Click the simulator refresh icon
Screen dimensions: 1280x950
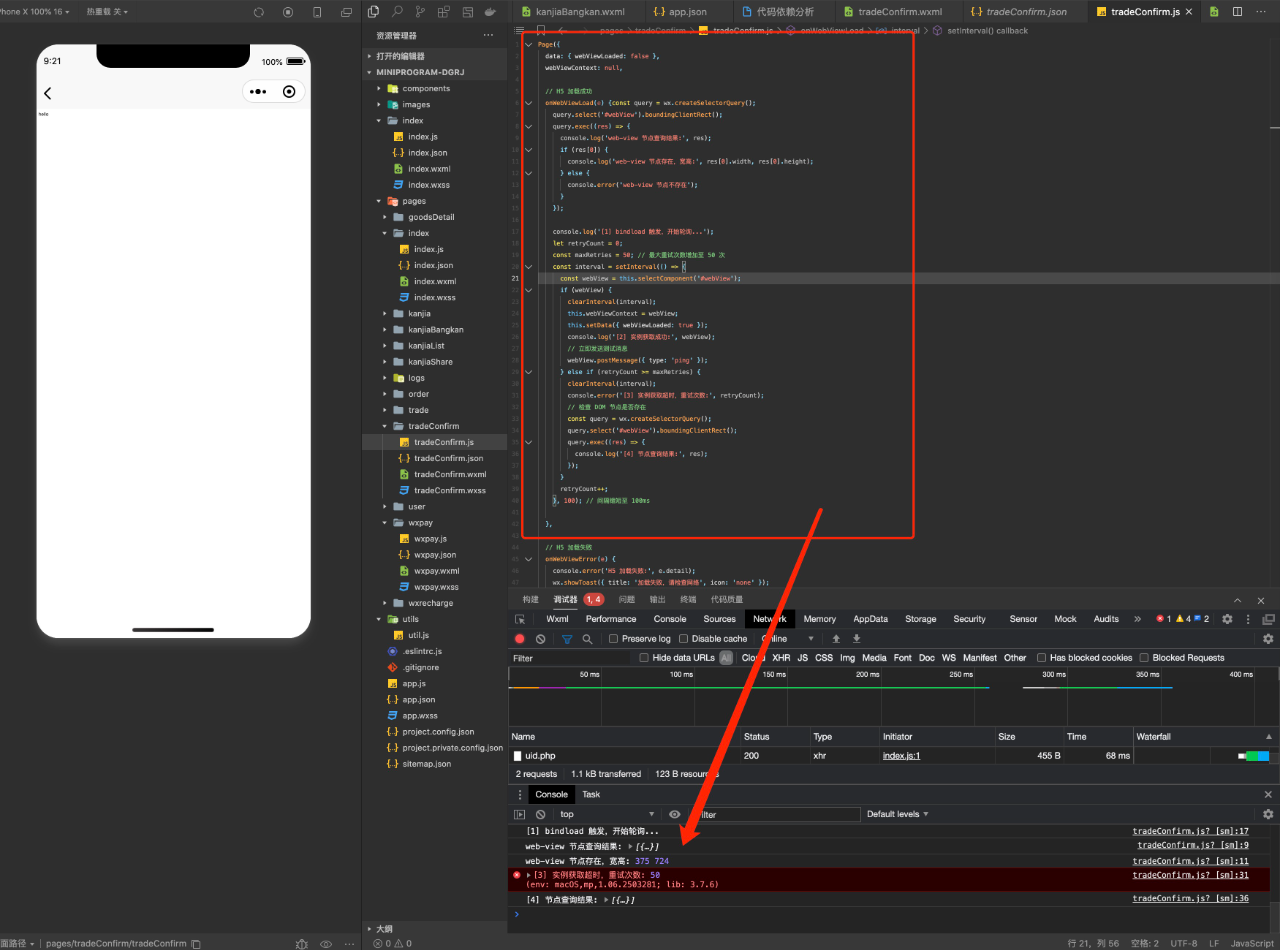click(x=259, y=12)
